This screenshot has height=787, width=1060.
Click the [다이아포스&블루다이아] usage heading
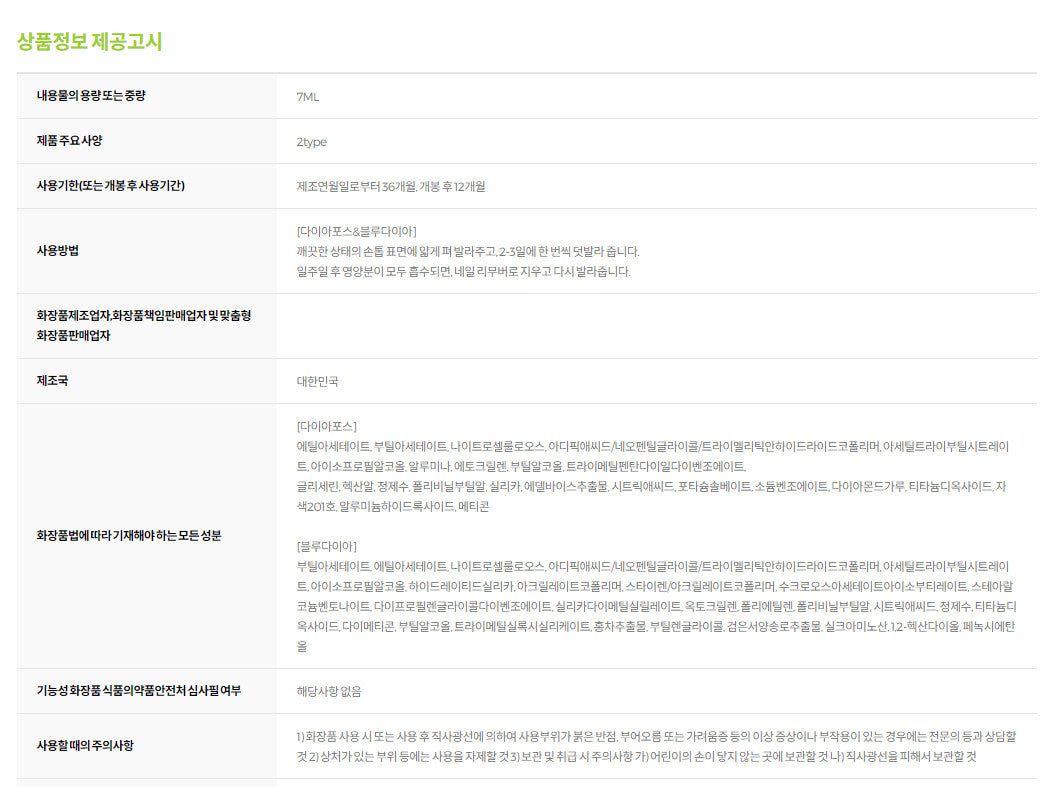pyautogui.click(x=357, y=231)
